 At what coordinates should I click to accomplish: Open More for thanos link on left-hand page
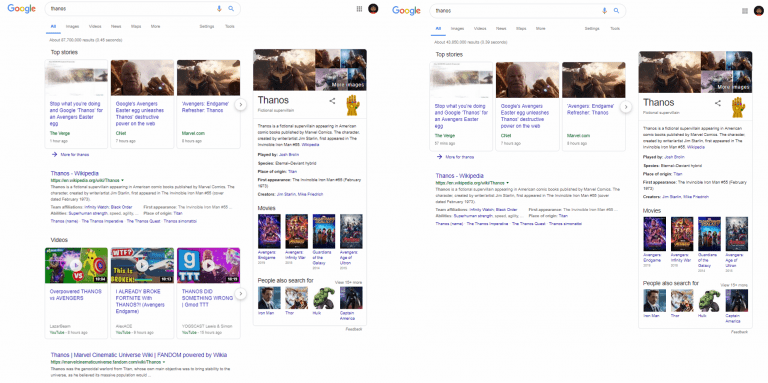[71, 154]
